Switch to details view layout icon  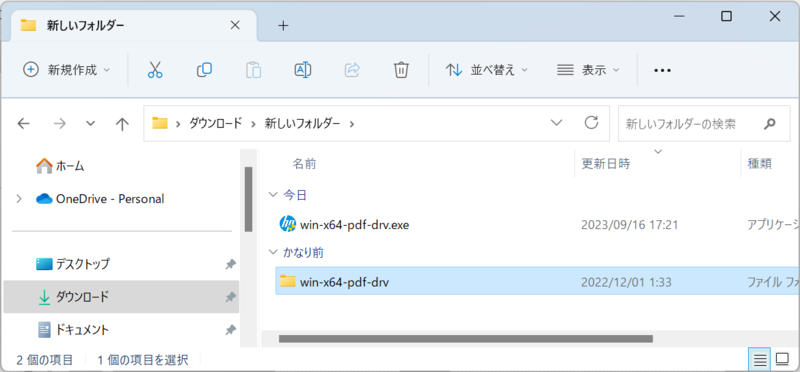(760, 360)
